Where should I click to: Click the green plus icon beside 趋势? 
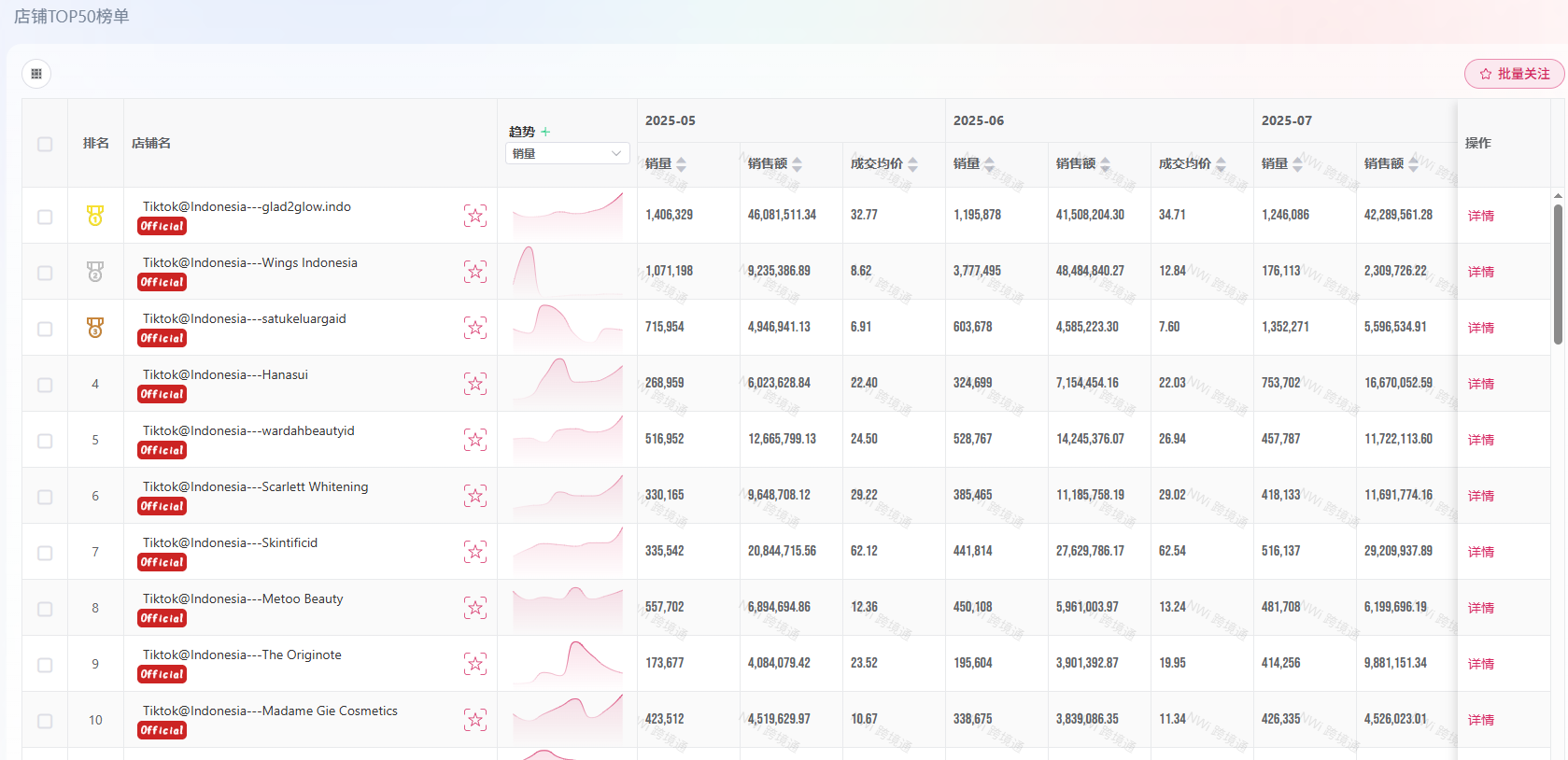(x=545, y=132)
